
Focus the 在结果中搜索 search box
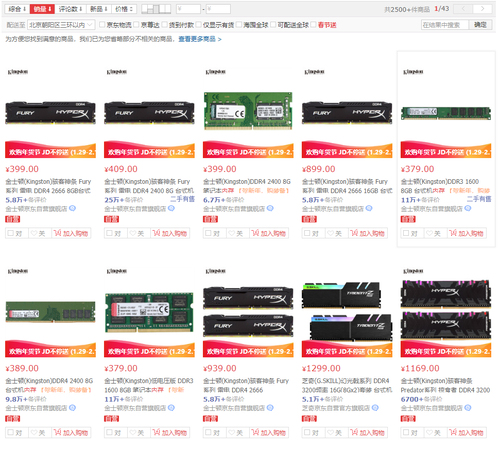(x=445, y=25)
